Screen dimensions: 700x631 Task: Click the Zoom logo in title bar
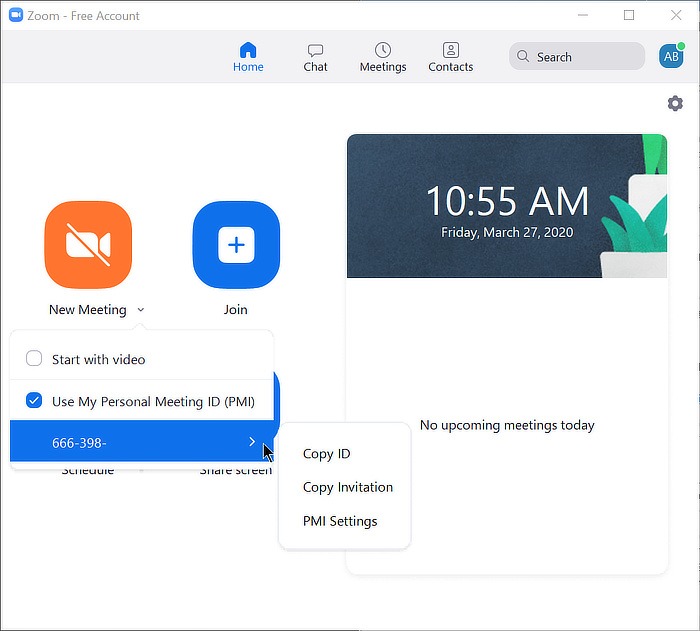pos(16,15)
